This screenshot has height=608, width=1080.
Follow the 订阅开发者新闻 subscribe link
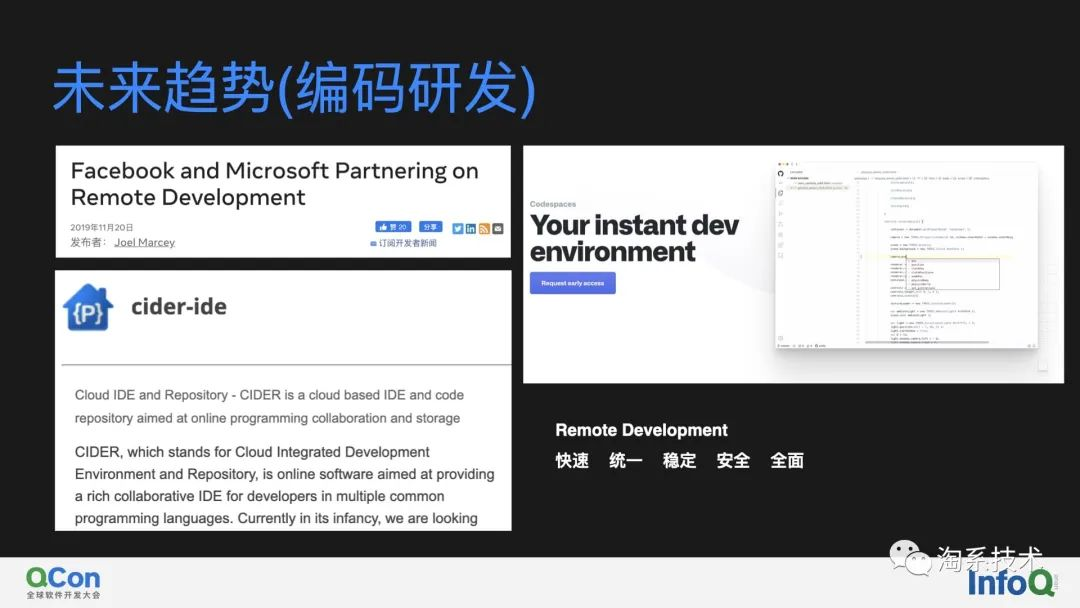click(x=404, y=243)
